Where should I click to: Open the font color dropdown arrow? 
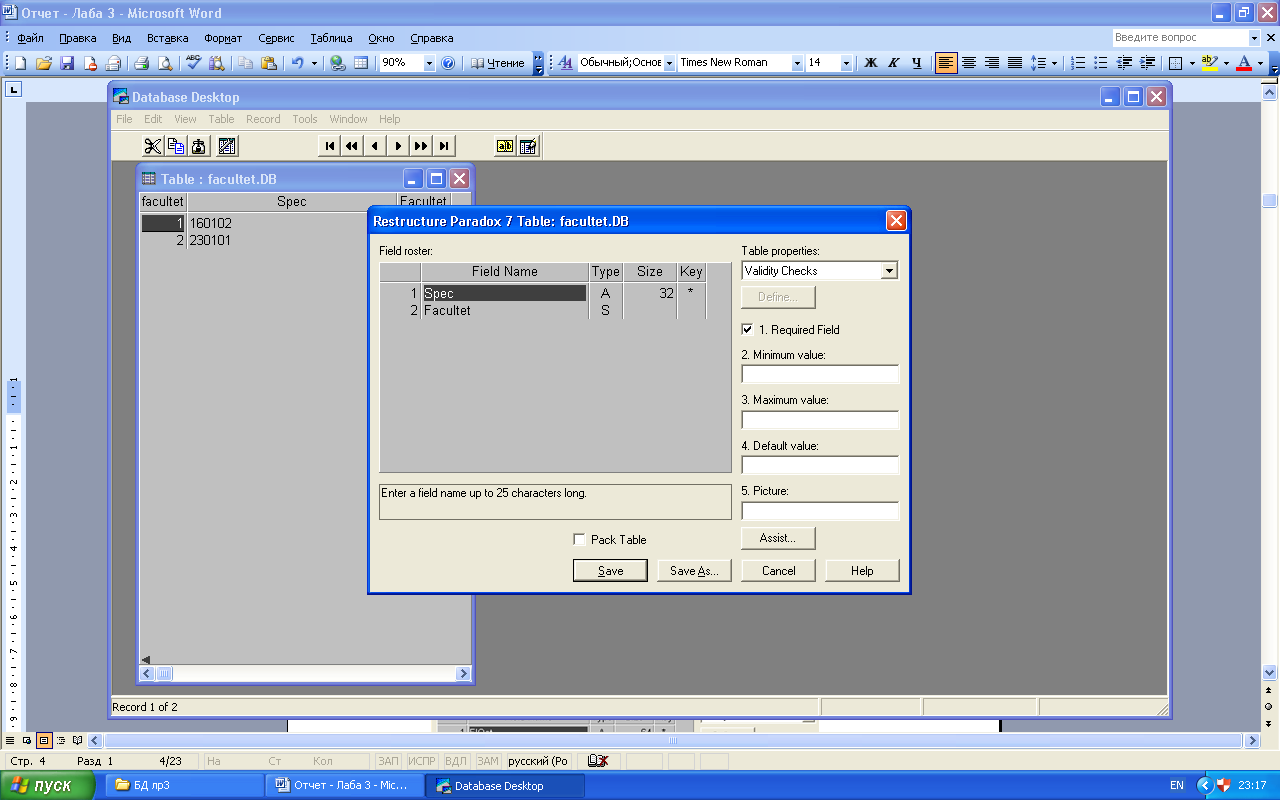[x=1260, y=63]
